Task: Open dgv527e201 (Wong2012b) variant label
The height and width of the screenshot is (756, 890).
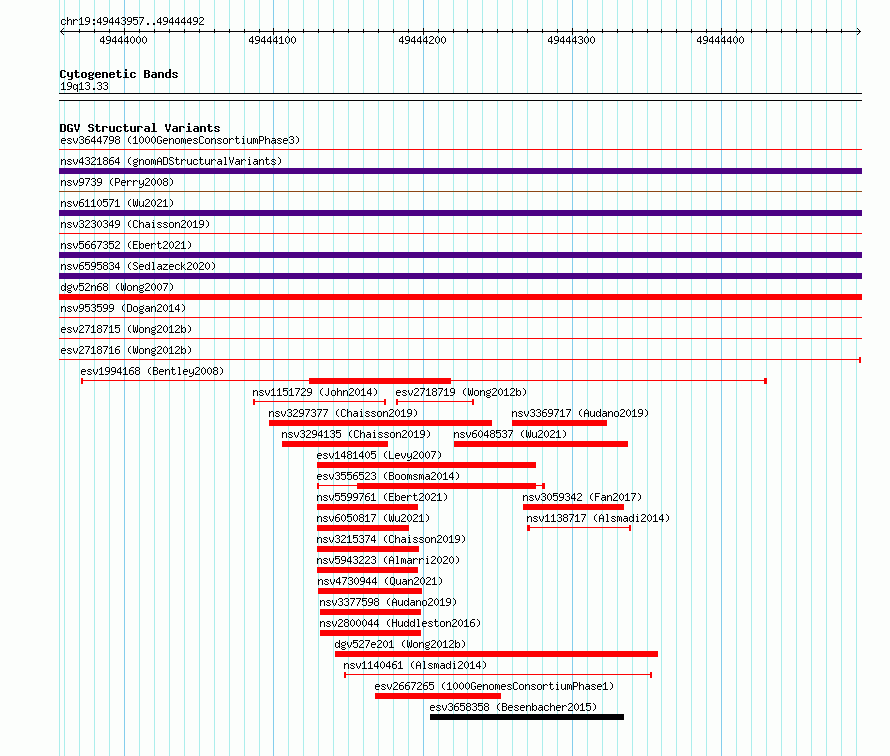Action: click(x=400, y=644)
